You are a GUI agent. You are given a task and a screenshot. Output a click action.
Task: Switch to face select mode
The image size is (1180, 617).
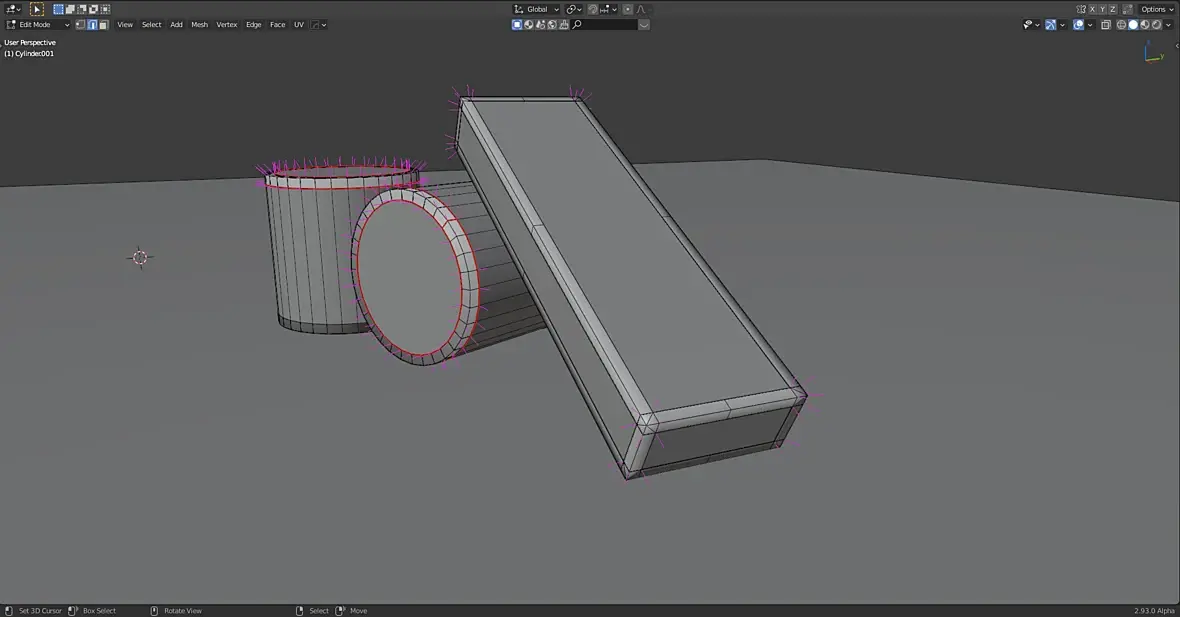[x=103, y=25]
